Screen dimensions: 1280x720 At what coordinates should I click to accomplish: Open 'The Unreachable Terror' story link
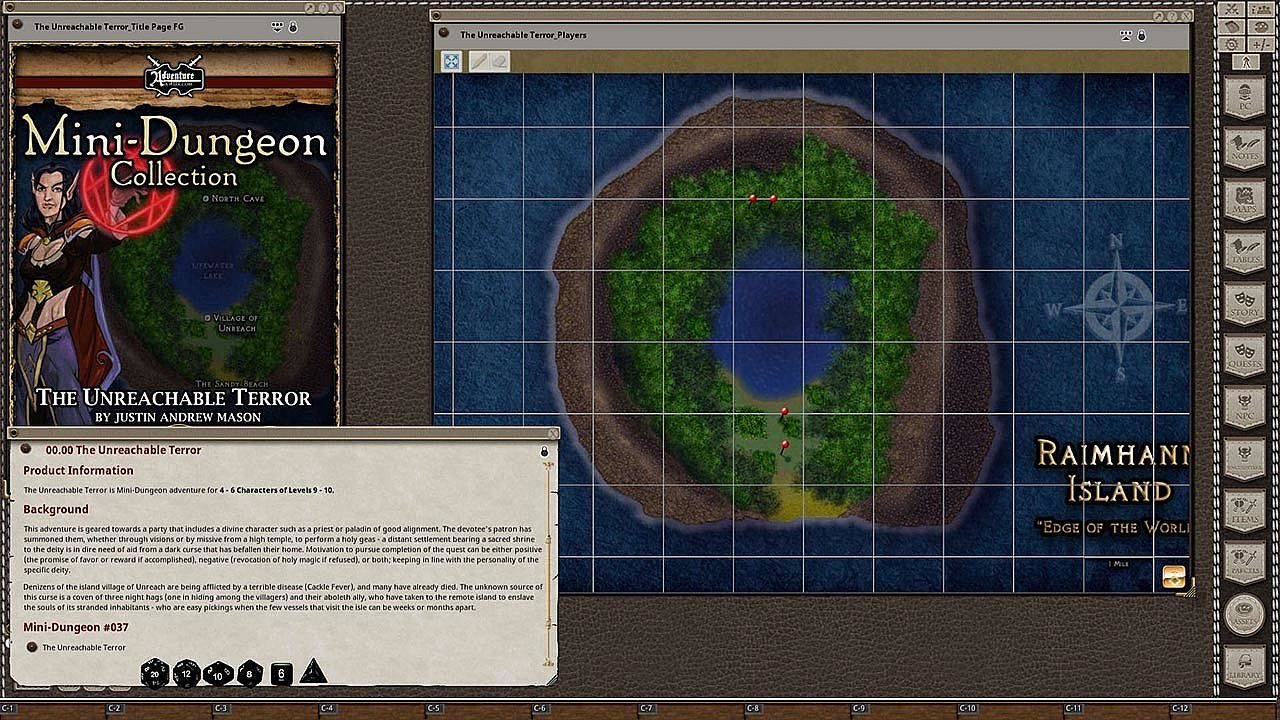point(84,647)
